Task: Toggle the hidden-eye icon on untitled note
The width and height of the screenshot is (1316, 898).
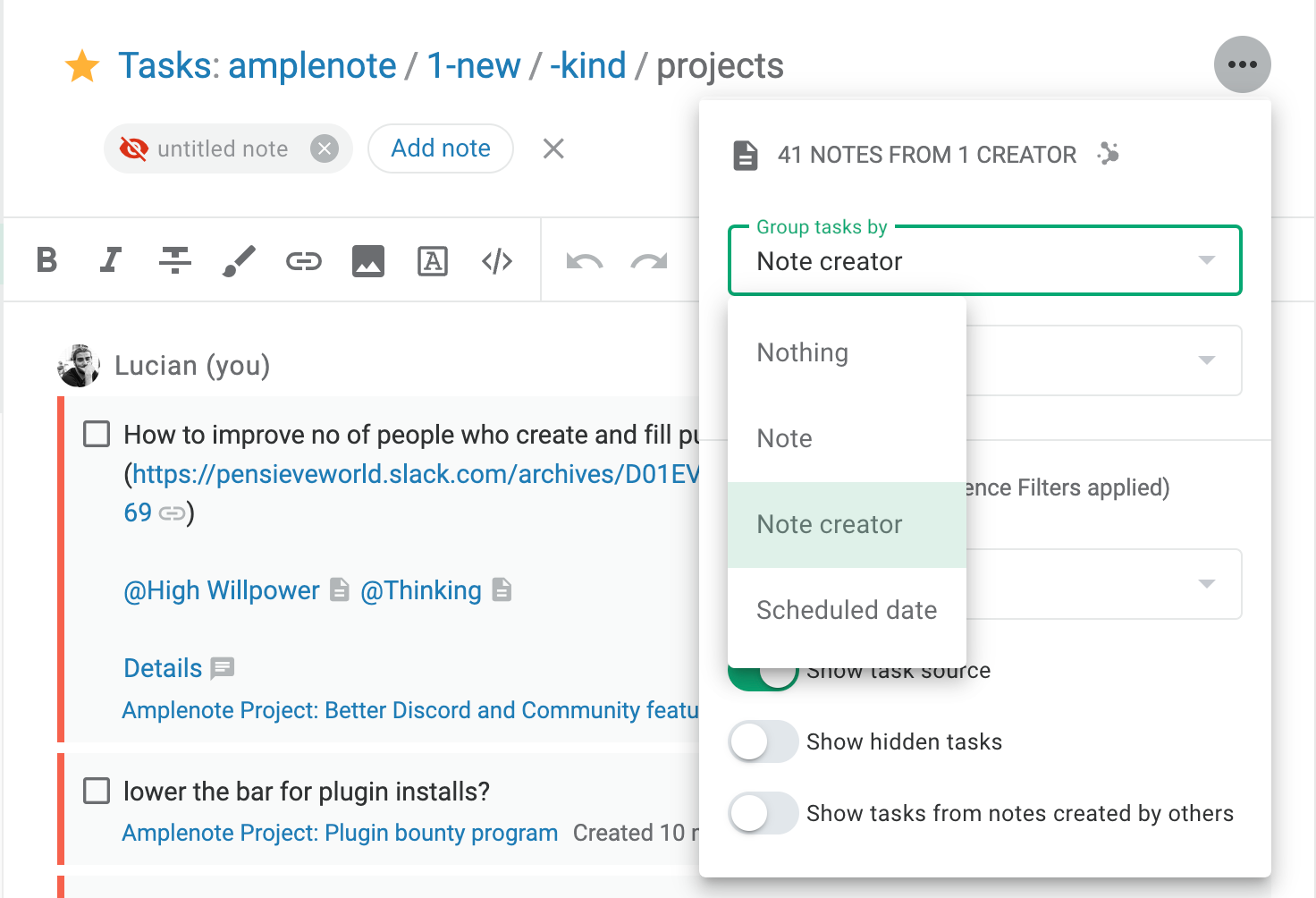Action: click(134, 148)
